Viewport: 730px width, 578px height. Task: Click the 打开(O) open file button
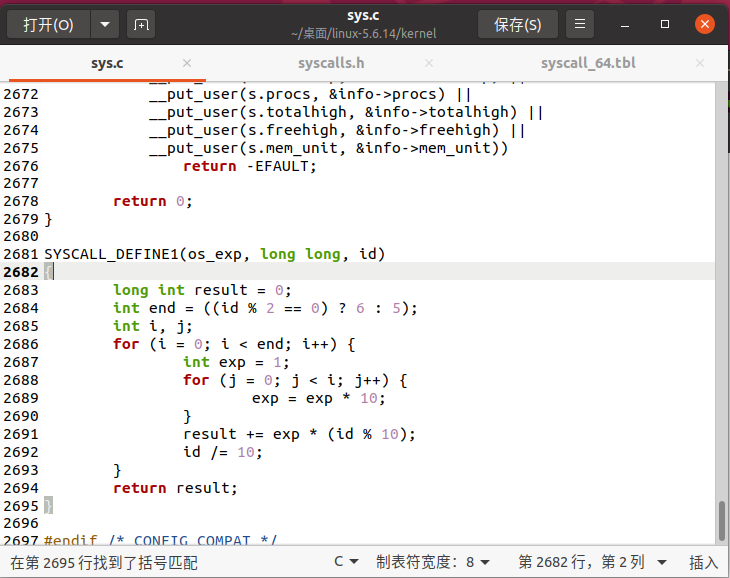click(x=48, y=24)
